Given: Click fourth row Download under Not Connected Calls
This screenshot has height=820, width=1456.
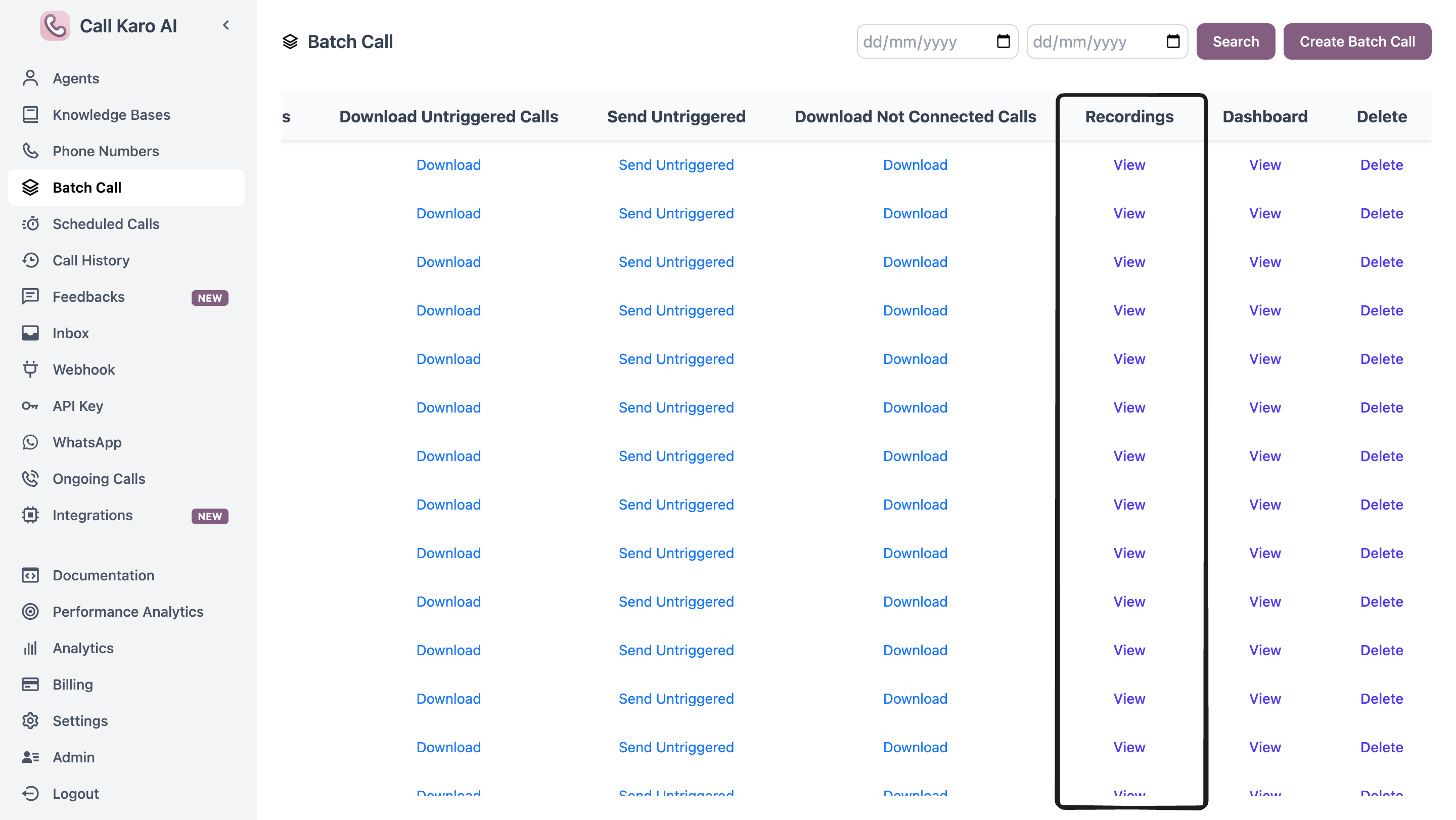Looking at the screenshot, I should point(915,310).
